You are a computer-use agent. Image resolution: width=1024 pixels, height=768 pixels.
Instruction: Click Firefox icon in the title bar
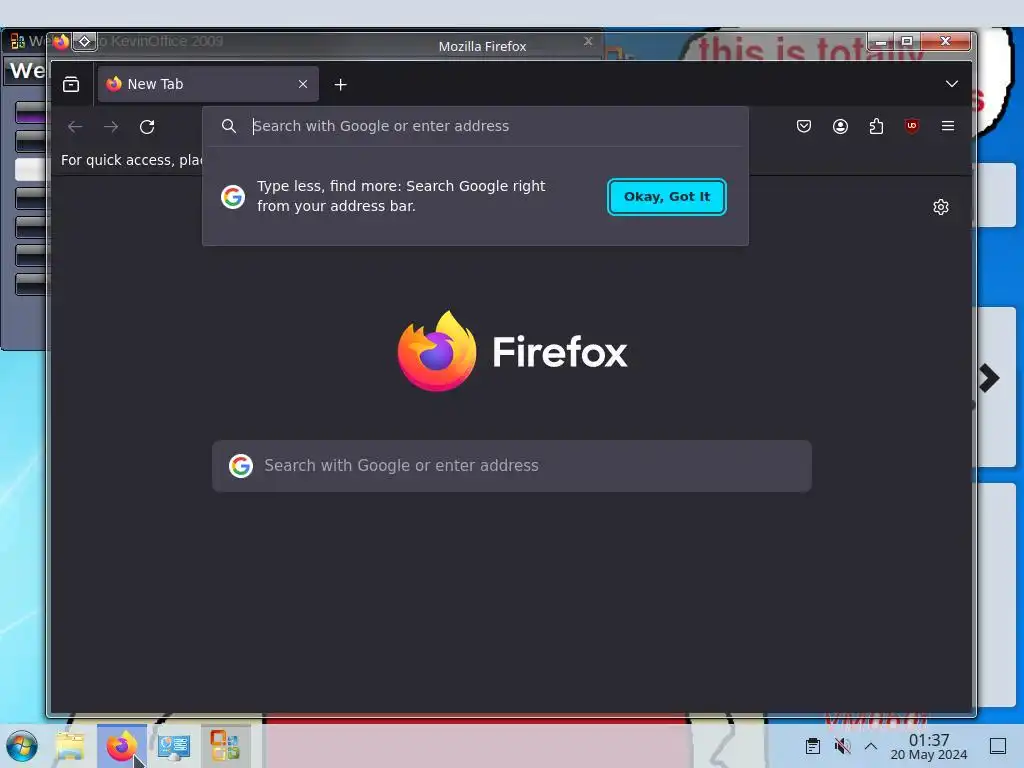click(61, 42)
